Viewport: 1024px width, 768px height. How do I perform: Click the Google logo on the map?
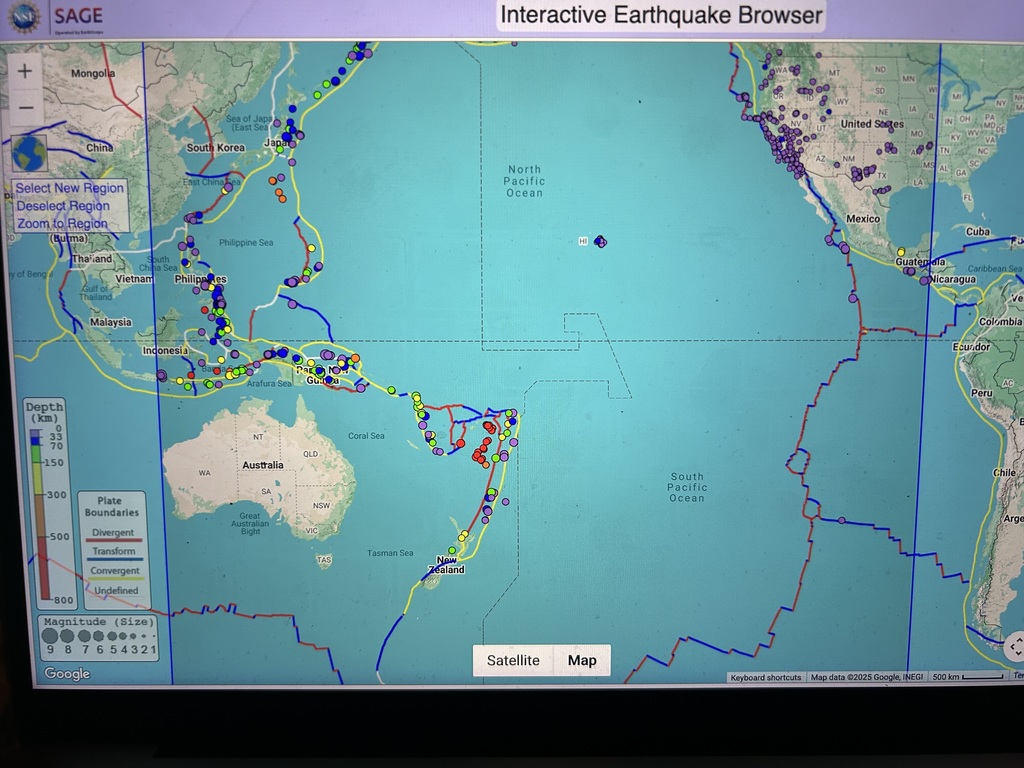click(x=66, y=673)
